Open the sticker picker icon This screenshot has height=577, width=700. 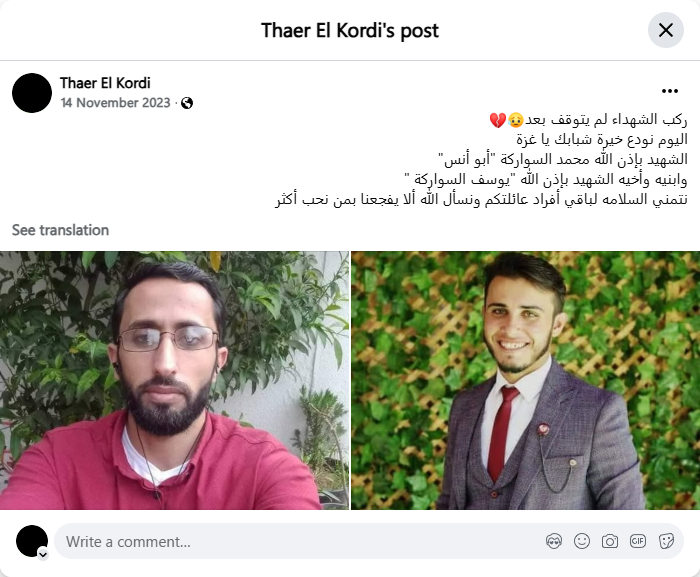point(666,541)
